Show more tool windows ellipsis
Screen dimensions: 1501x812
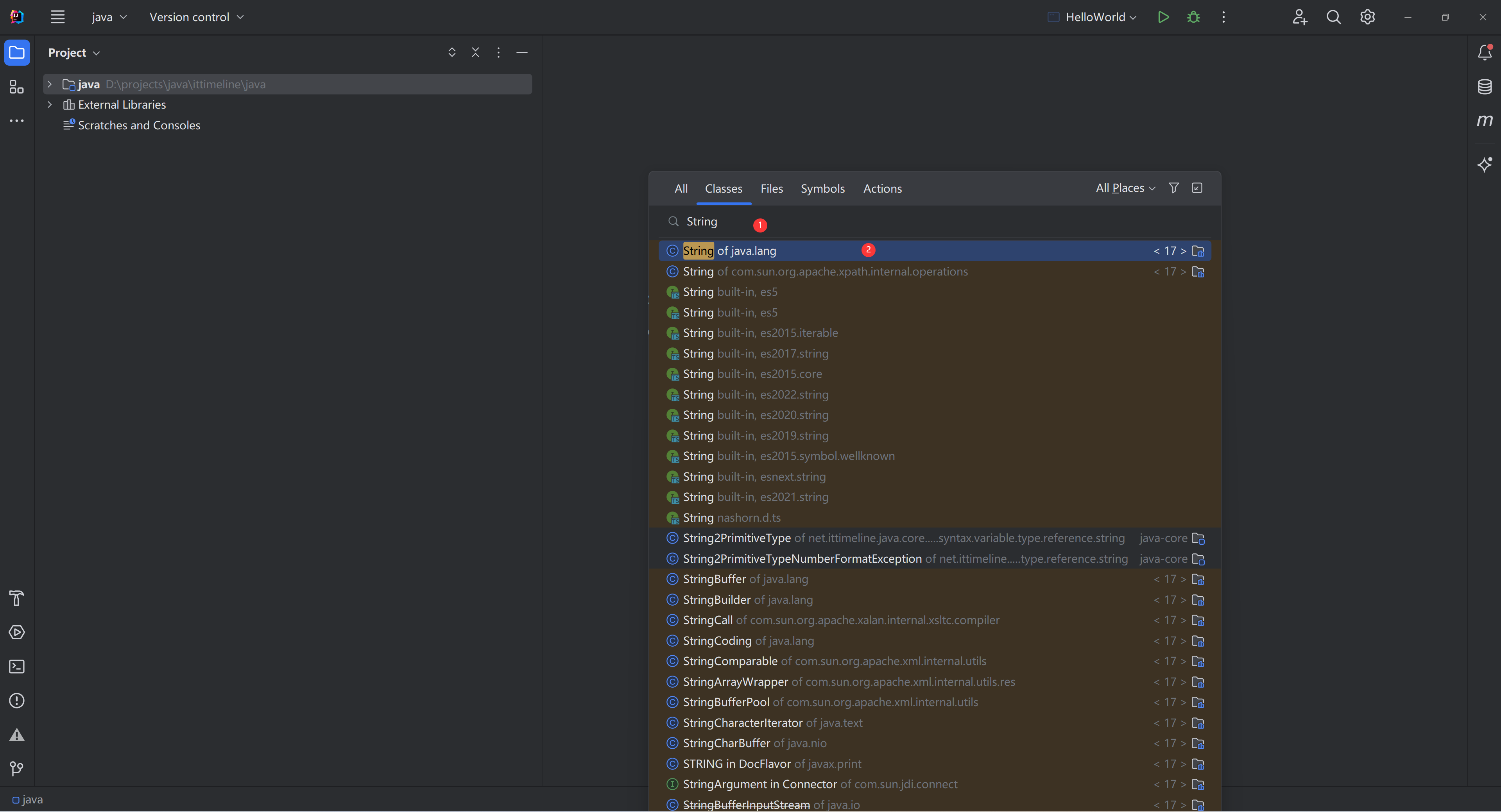pos(17,121)
